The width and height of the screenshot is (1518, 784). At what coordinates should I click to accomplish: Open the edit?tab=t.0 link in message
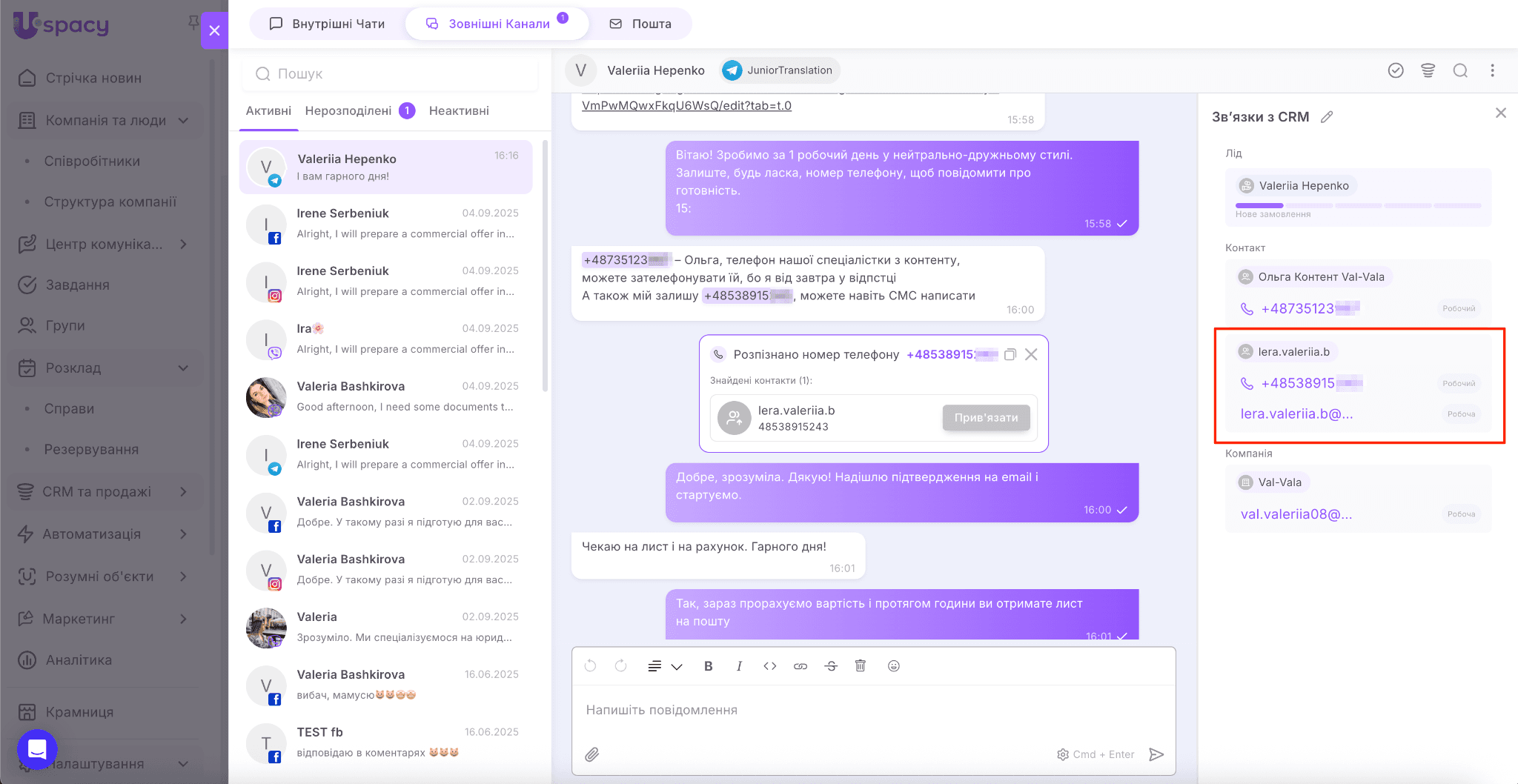(x=686, y=106)
